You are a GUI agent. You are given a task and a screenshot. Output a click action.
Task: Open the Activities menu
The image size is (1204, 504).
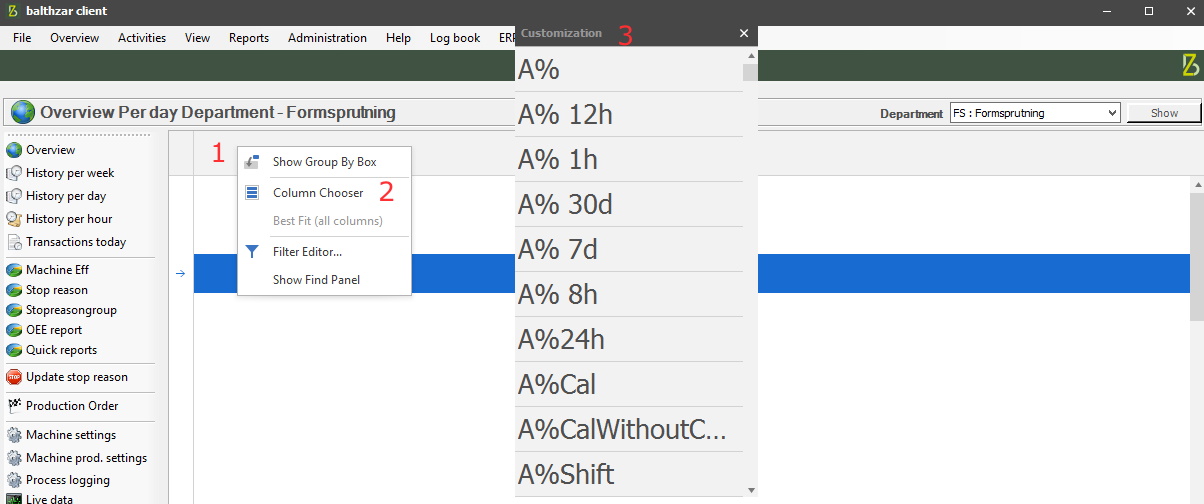point(142,38)
